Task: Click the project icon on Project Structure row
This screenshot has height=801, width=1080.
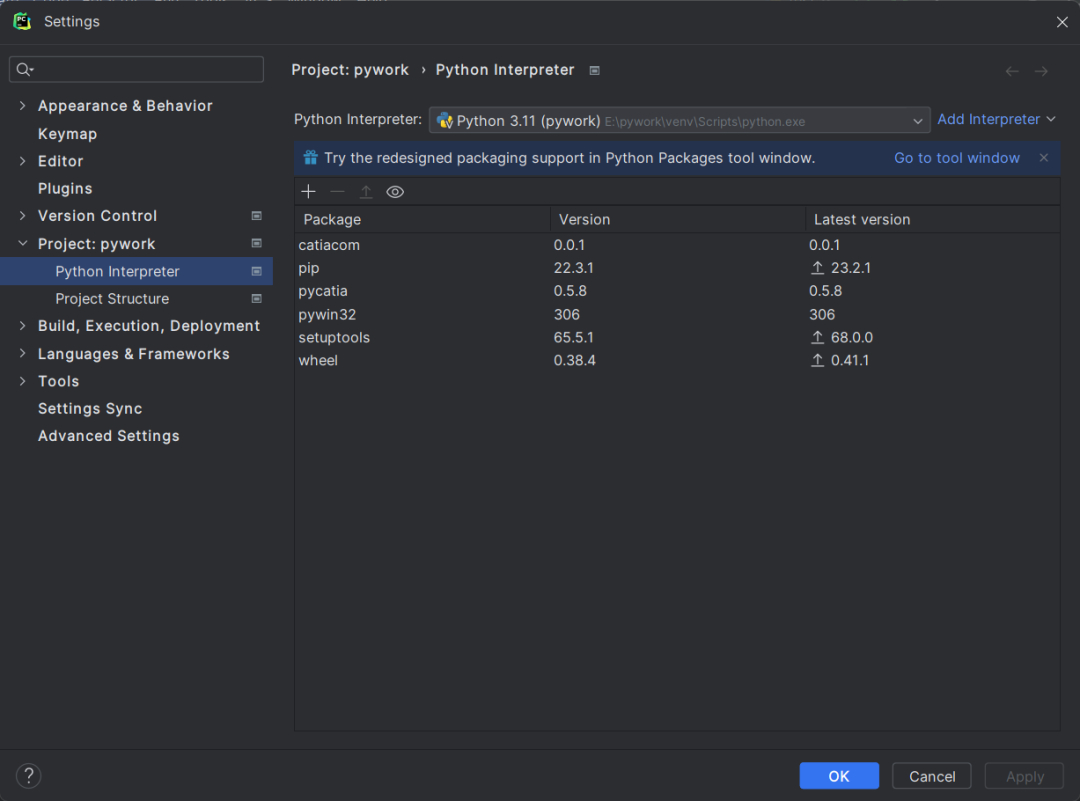Action: [x=256, y=298]
